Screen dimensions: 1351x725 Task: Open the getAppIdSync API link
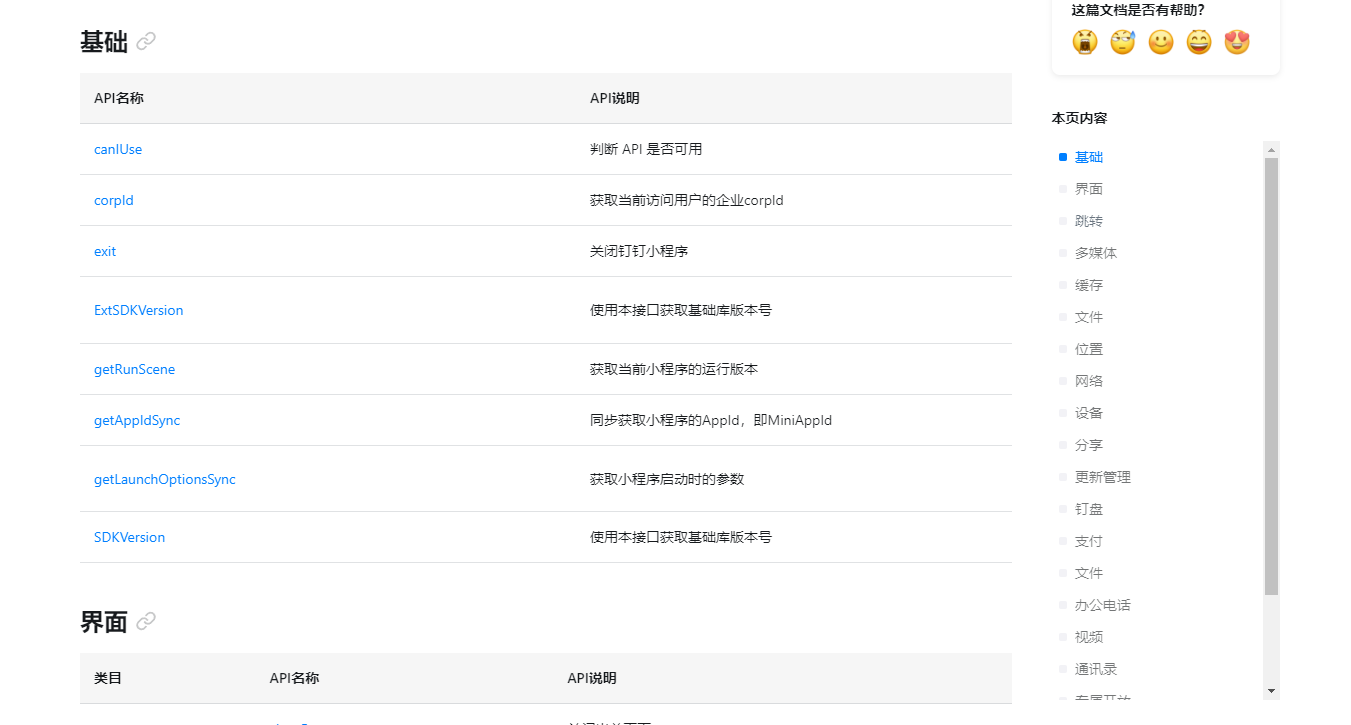[137, 420]
